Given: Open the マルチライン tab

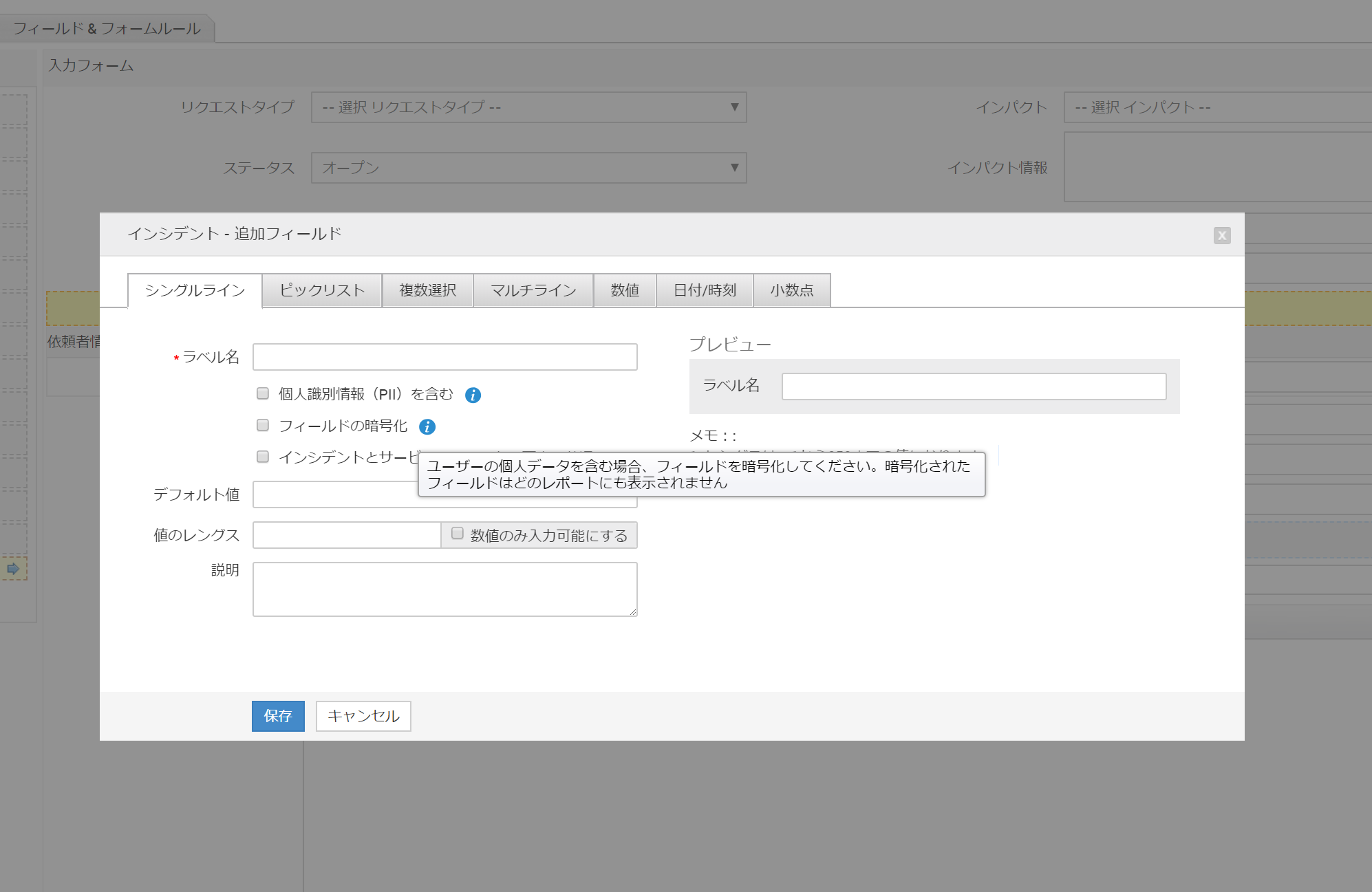Looking at the screenshot, I should tap(533, 290).
